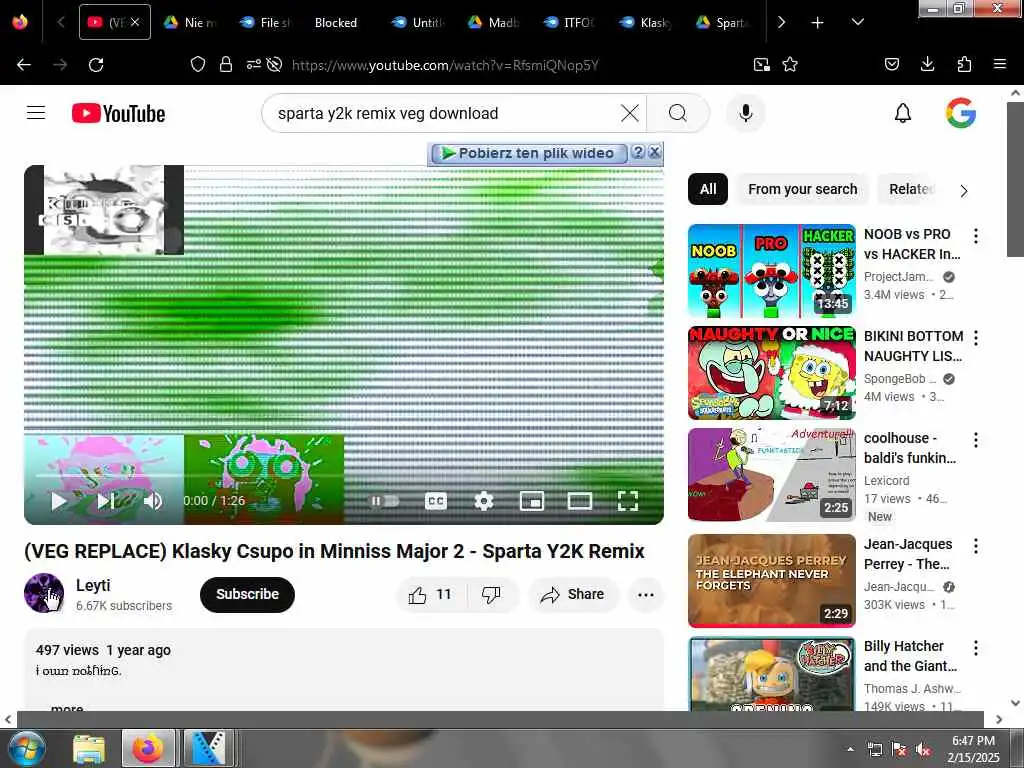
Task: Share this video
Action: (x=573, y=594)
